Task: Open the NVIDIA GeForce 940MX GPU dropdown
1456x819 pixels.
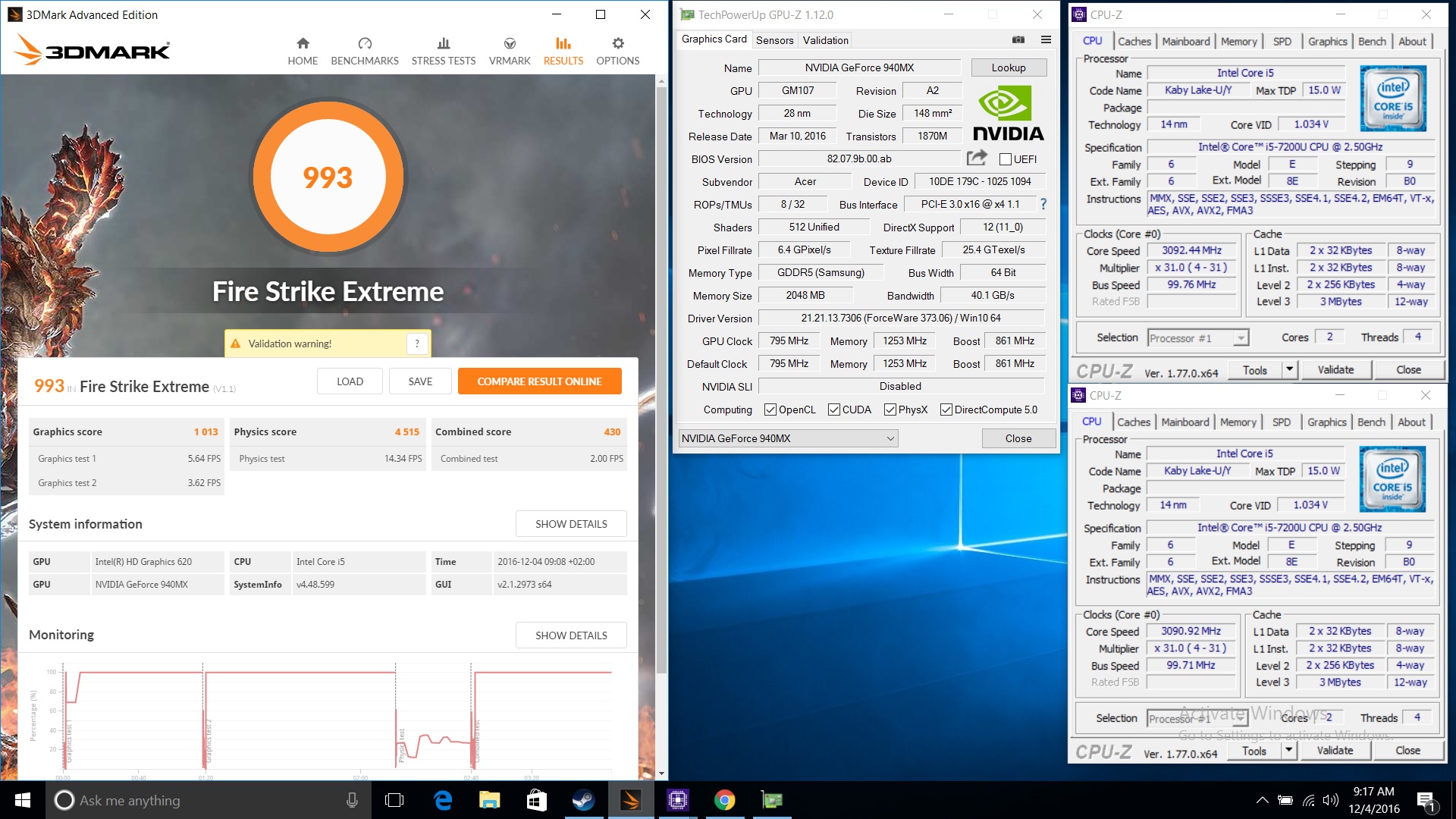Action: point(788,438)
